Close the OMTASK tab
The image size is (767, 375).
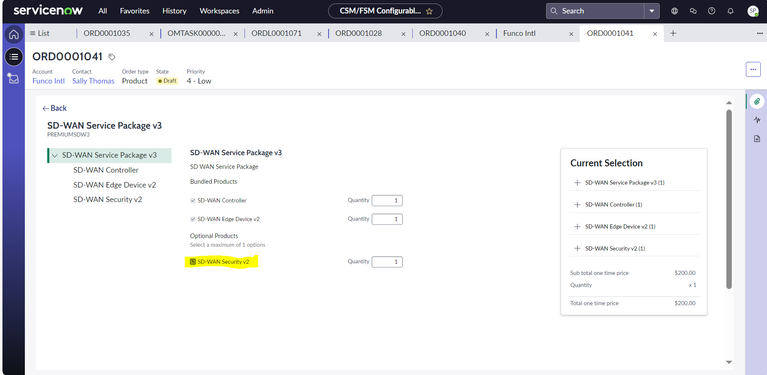tap(235, 34)
